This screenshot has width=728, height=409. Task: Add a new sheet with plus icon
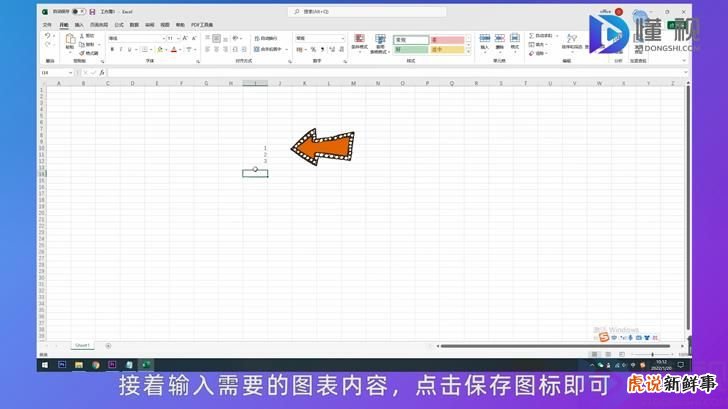(108, 346)
